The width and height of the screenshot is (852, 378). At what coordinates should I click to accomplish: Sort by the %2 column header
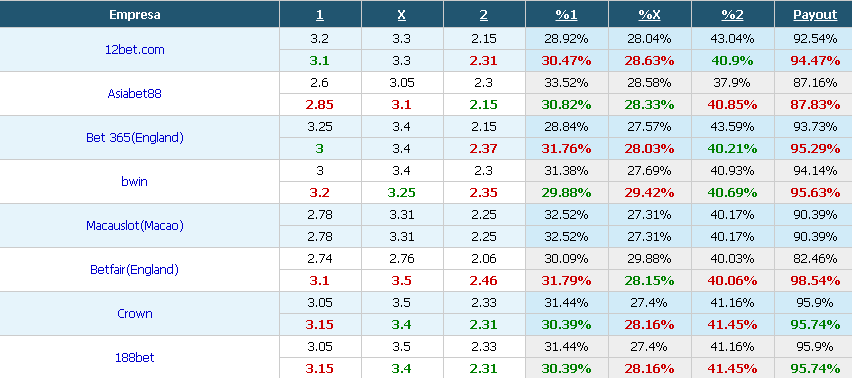pos(732,15)
